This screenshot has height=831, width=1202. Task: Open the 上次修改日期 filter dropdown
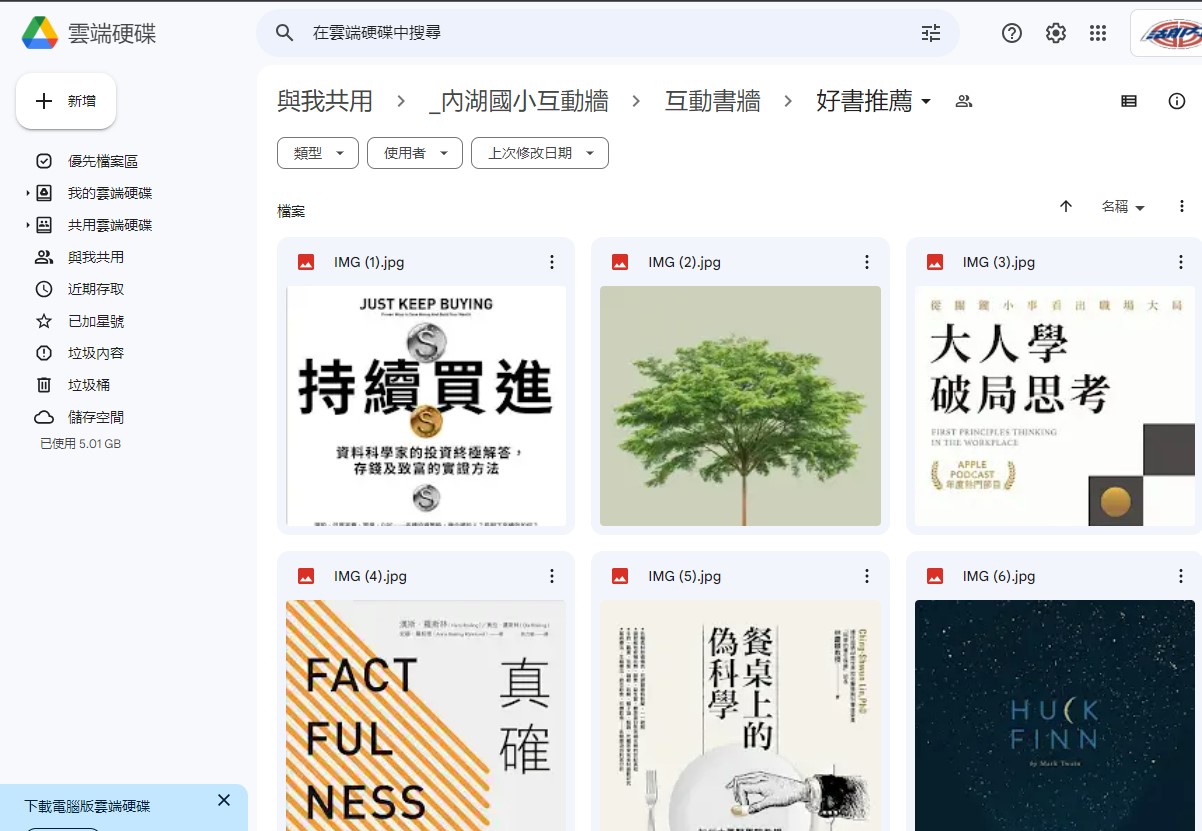pos(540,153)
